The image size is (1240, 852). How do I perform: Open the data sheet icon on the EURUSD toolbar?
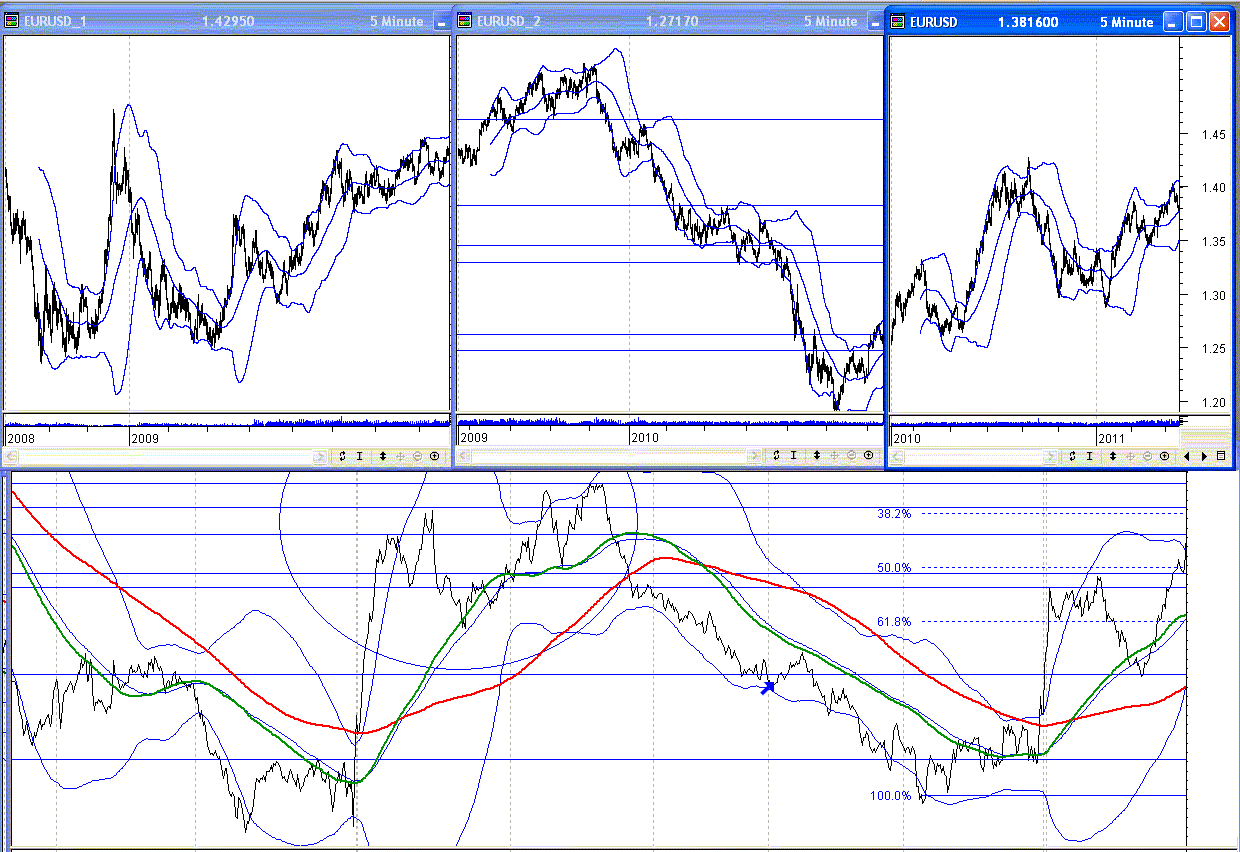(1221, 456)
